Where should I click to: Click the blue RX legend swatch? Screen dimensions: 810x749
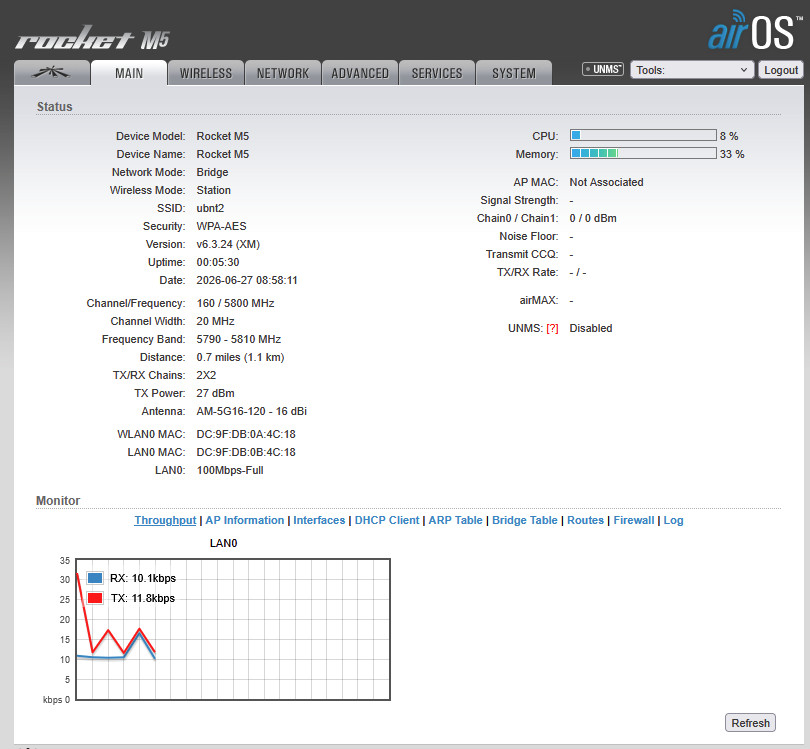click(95, 578)
